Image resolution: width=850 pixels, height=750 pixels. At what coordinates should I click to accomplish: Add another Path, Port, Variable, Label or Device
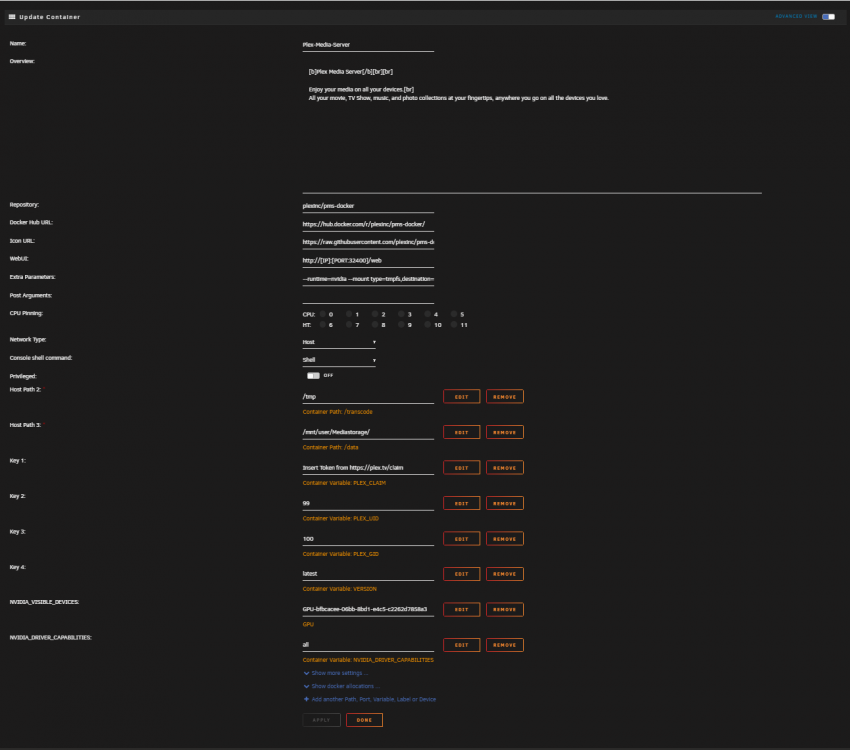tap(370, 699)
